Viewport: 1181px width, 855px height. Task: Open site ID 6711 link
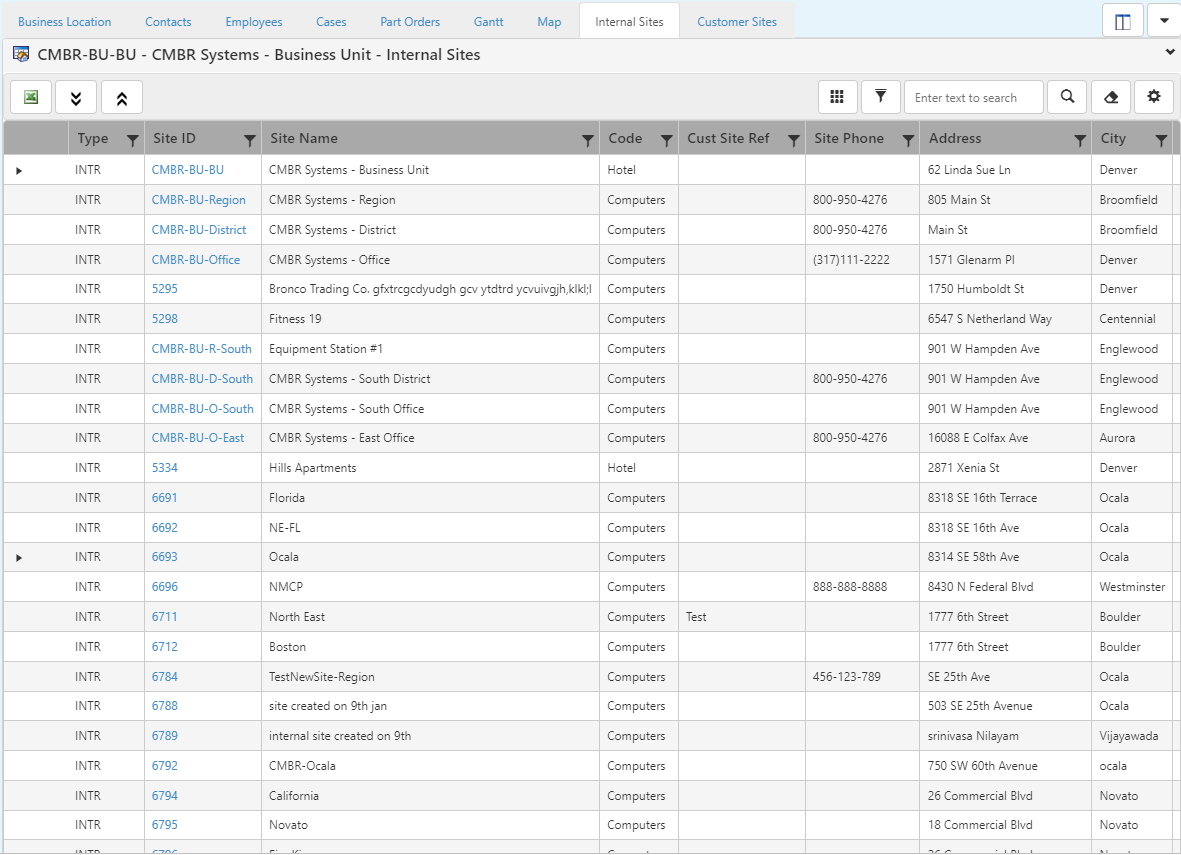click(164, 617)
